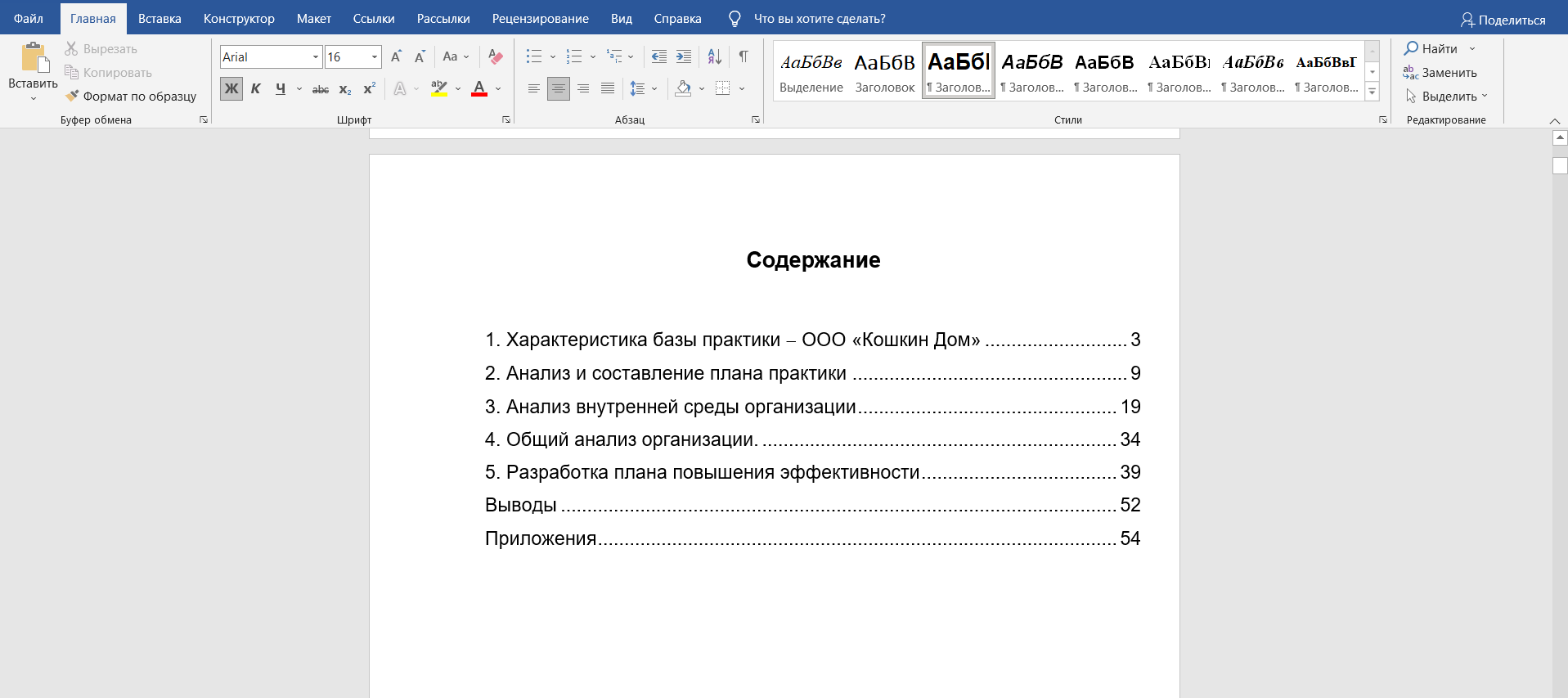Toggle paragraph marks display (¶)
The height and width of the screenshot is (698, 1568).
pos(744,56)
